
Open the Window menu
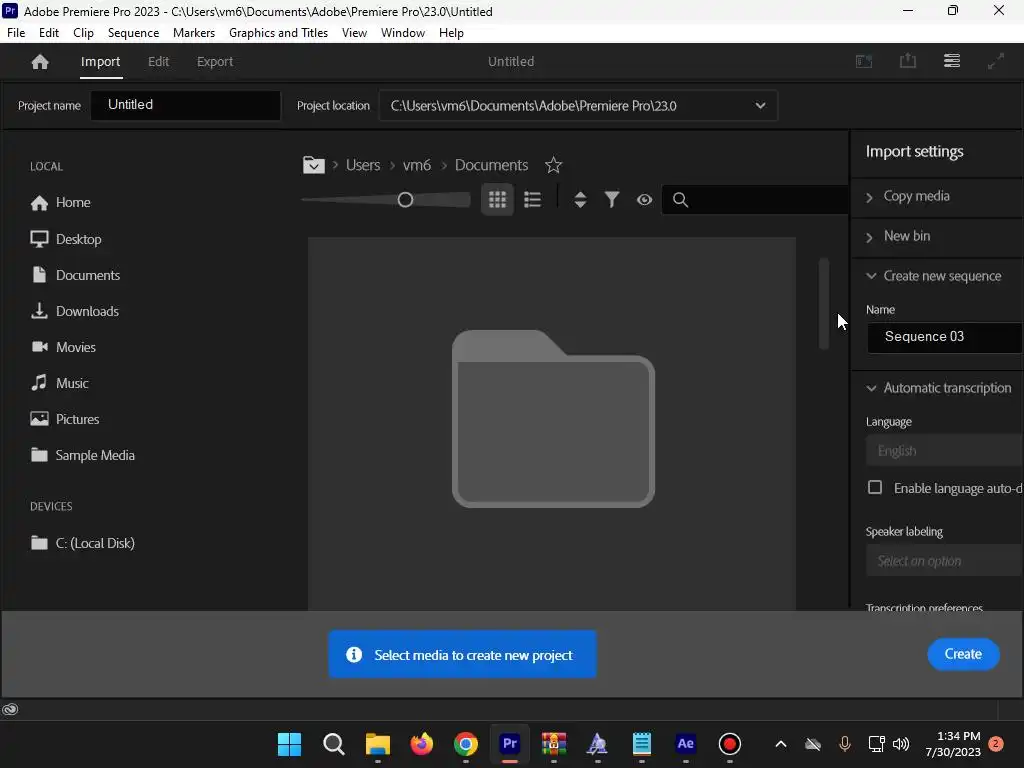pyautogui.click(x=403, y=33)
